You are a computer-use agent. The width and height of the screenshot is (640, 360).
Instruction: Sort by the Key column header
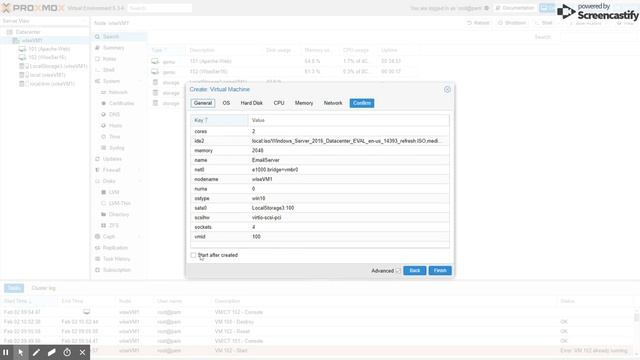click(x=220, y=120)
